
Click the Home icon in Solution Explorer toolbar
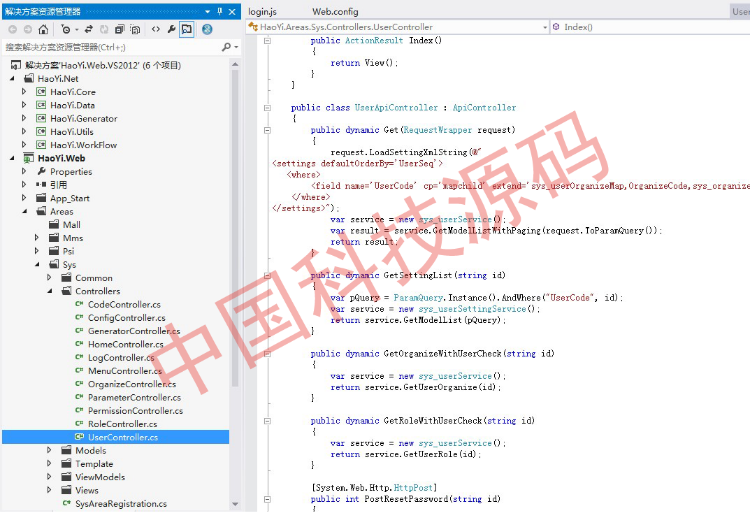(x=43, y=30)
